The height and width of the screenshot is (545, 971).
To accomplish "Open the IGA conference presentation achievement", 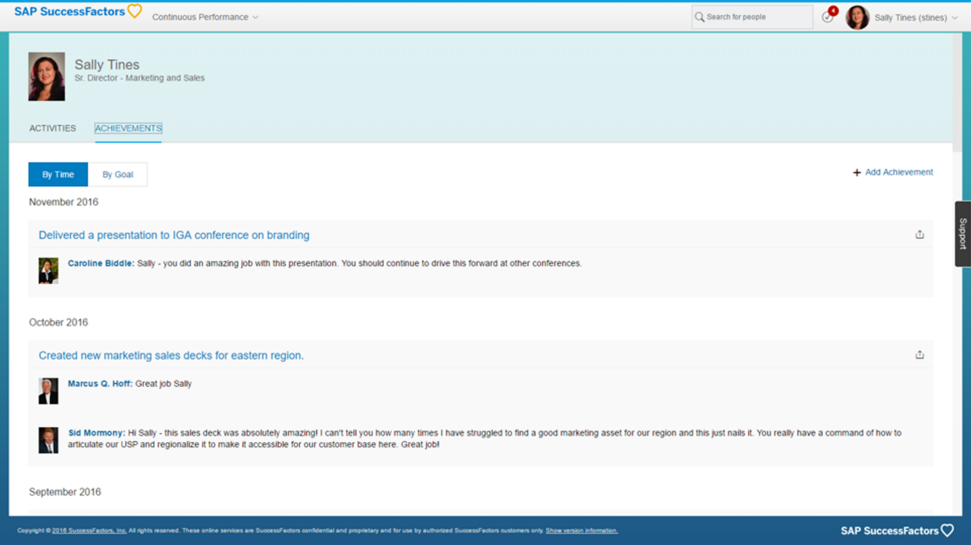I will click(174, 235).
